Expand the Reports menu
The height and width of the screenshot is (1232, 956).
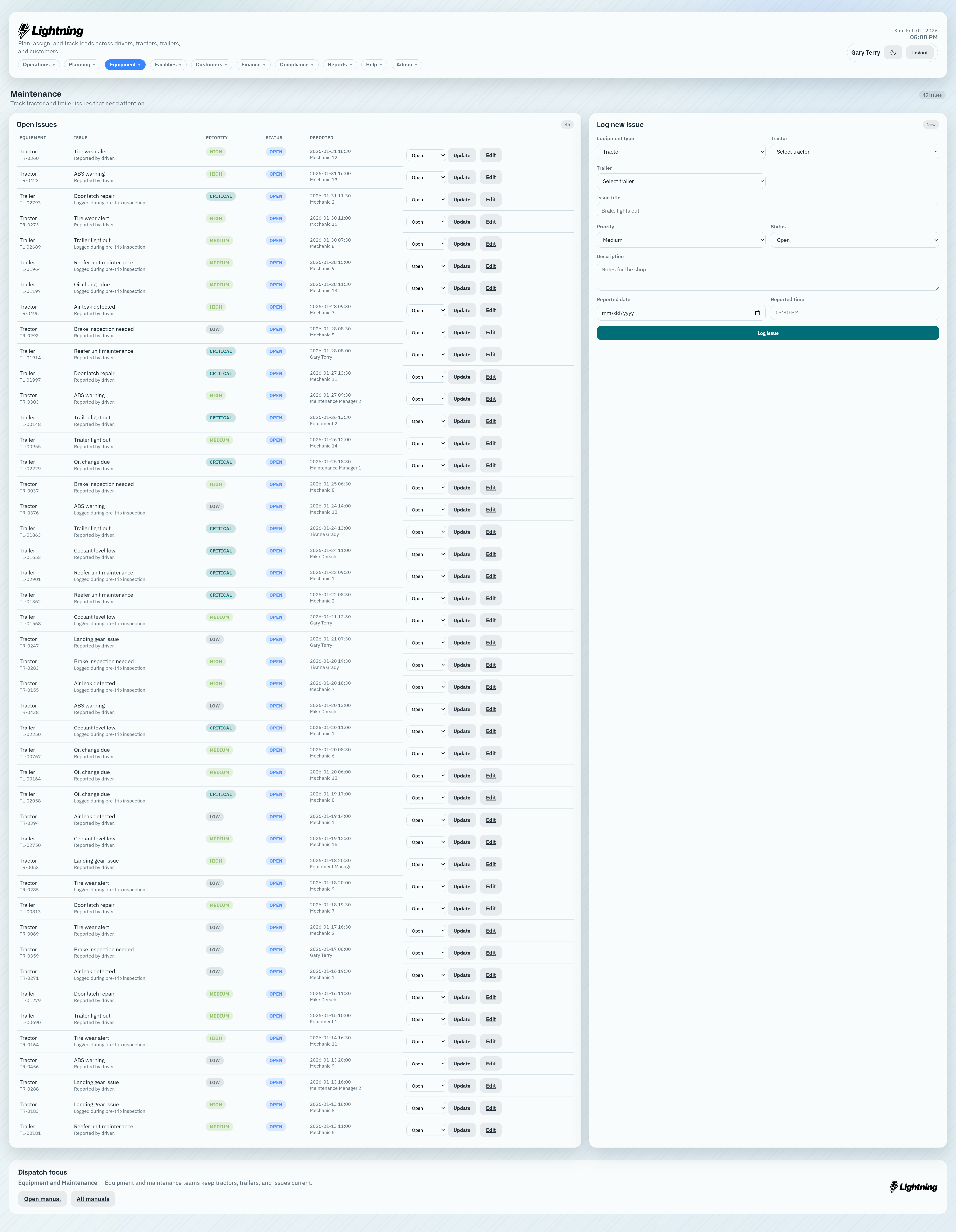(x=340, y=65)
